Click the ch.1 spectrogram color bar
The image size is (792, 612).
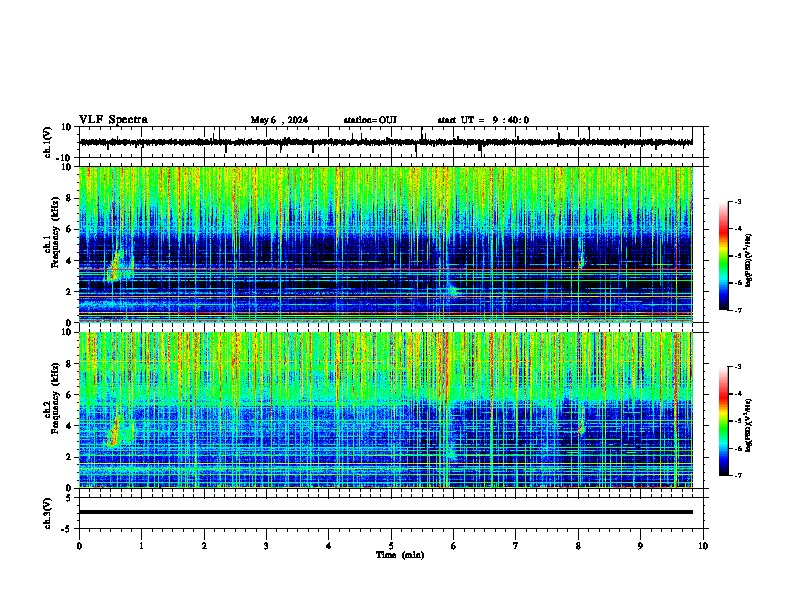click(x=723, y=256)
